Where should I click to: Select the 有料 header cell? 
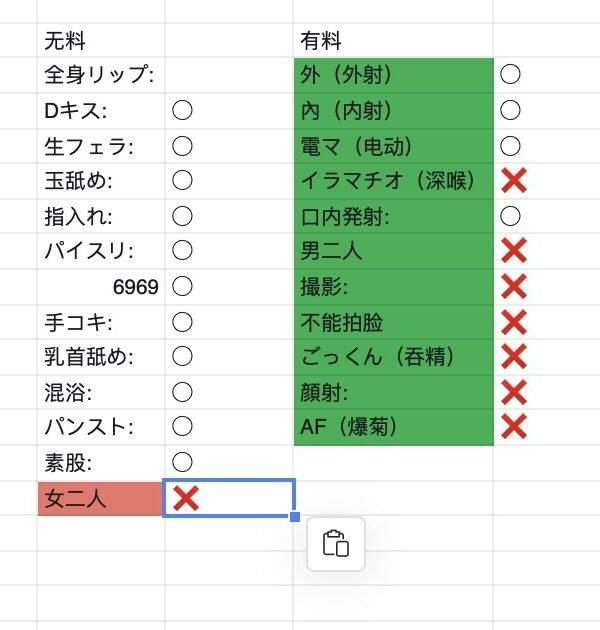tap(394, 41)
